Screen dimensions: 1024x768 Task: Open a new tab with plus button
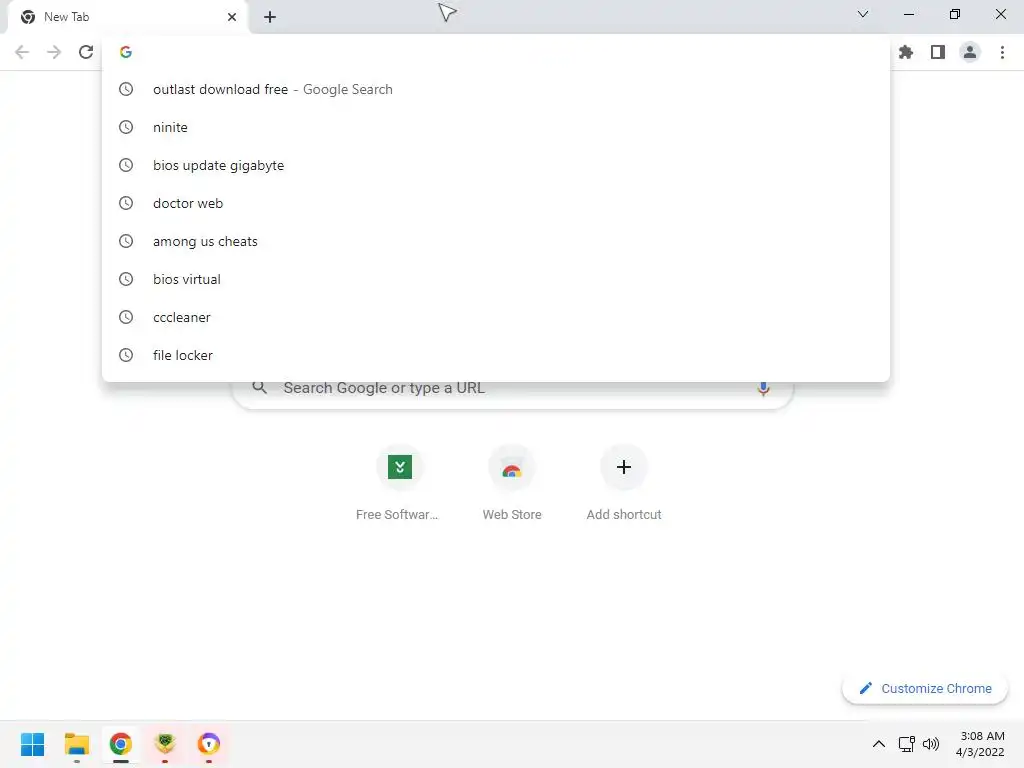point(270,17)
